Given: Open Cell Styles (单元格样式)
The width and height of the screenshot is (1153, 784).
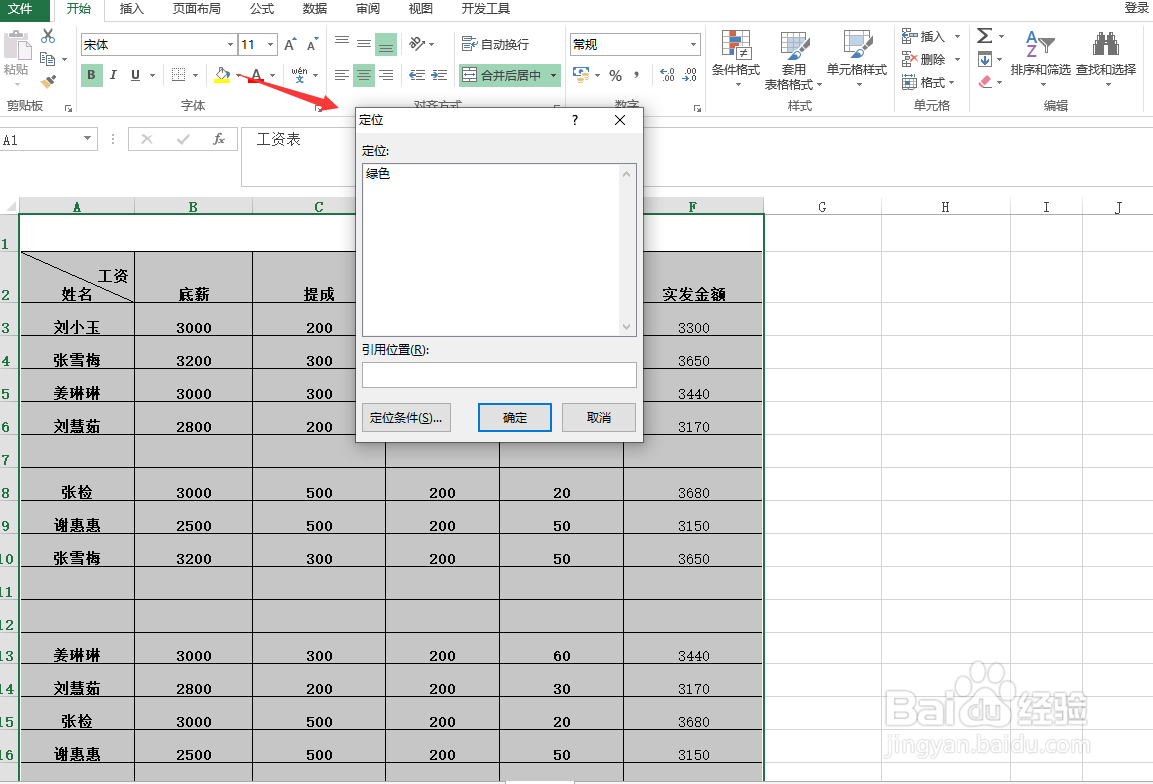Looking at the screenshot, I should tap(857, 59).
